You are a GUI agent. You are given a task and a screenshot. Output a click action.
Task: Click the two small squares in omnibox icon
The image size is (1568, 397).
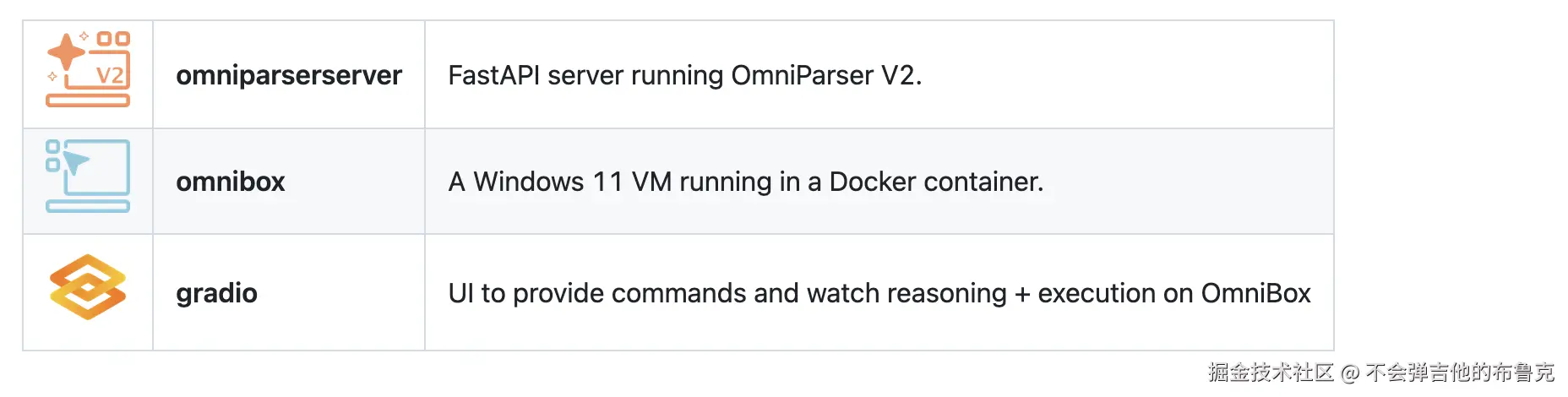[x=52, y=156]
